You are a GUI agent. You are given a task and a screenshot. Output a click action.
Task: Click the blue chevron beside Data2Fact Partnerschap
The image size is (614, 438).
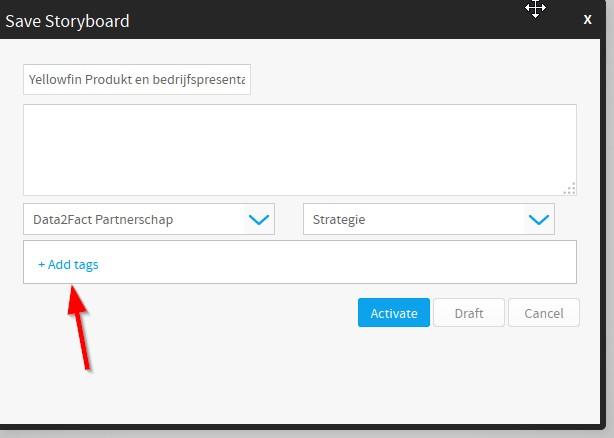tap(259, 220)
